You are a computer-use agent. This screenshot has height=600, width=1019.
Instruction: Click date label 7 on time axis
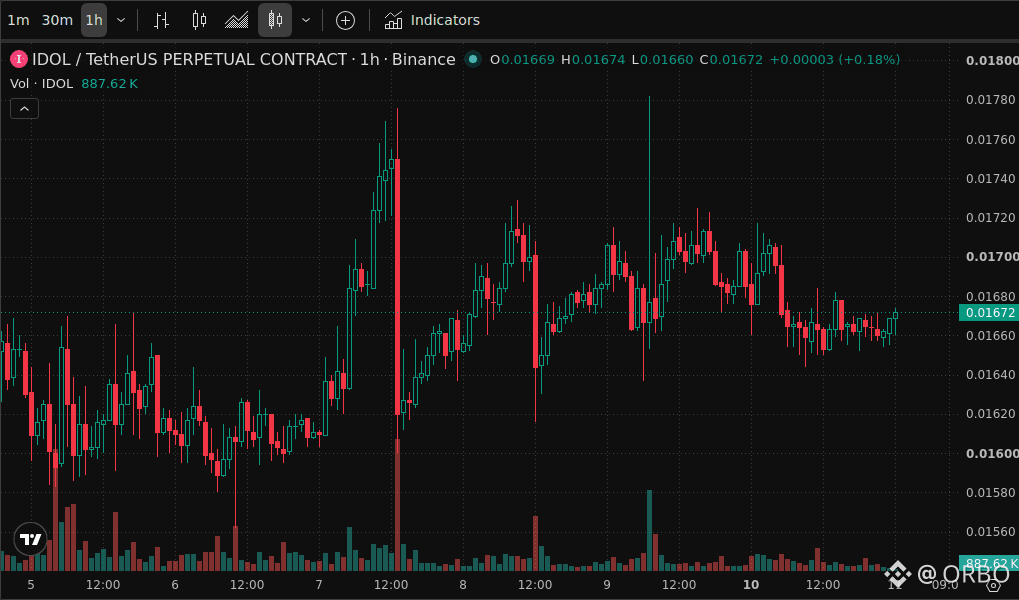pos(319,584)
